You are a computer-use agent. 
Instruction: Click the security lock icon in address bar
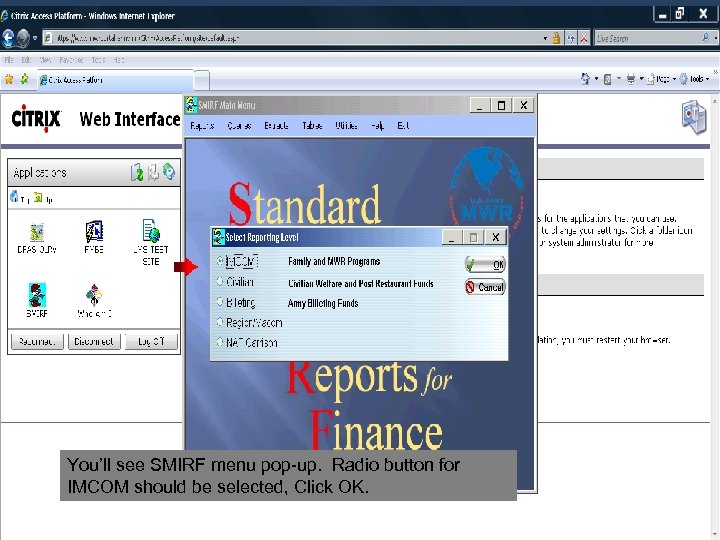pyautogui.click(x=556, y=38)
